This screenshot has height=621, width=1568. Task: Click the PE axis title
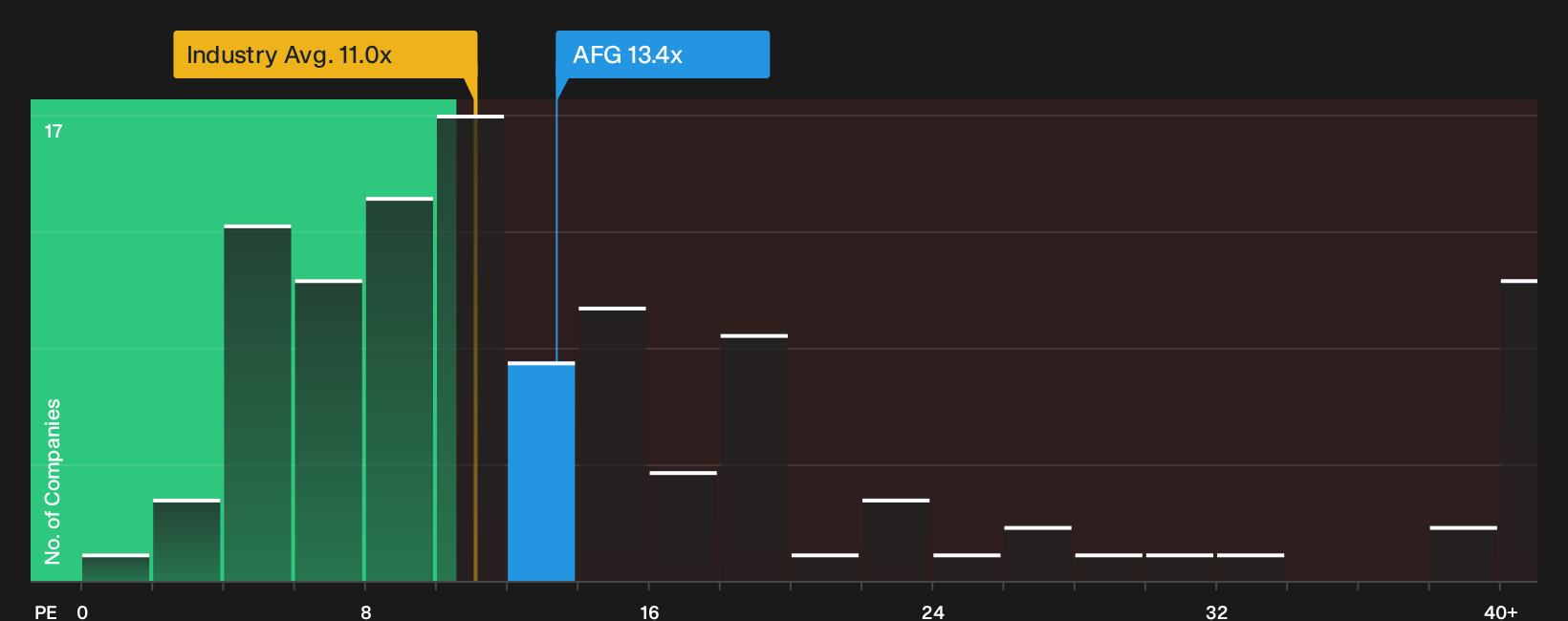coord(46,612)
